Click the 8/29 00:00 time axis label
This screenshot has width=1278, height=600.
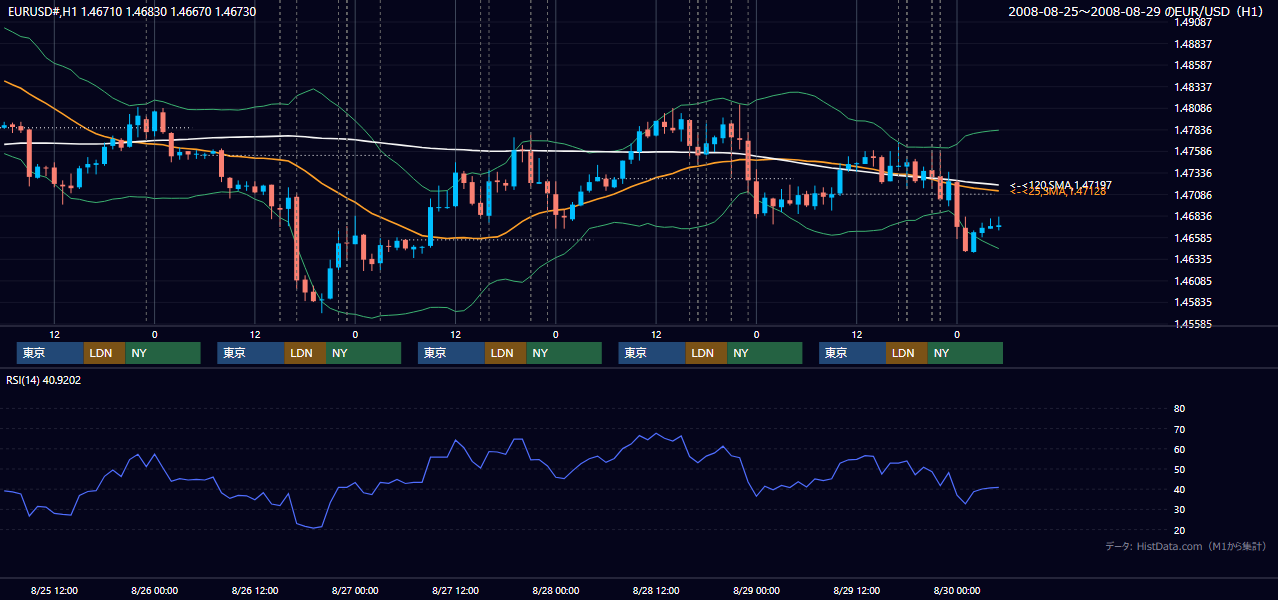click(x=757, y=591)
